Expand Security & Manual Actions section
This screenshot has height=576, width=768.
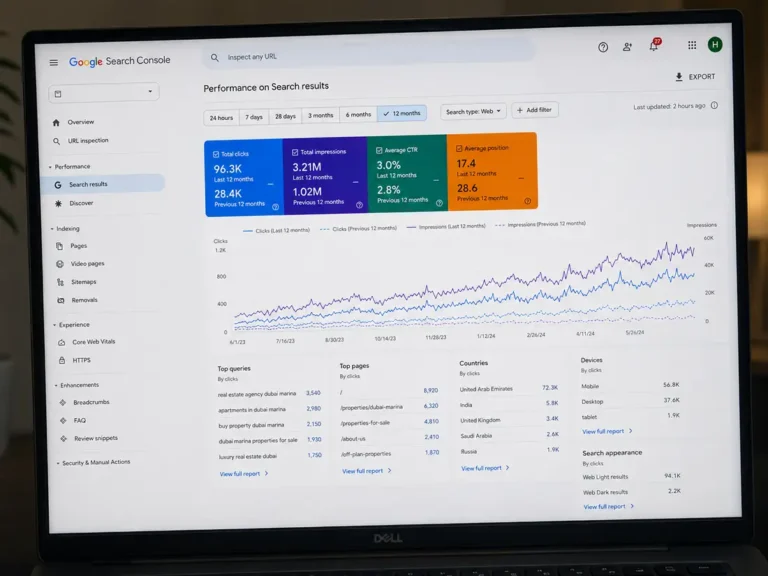coord(58,463)
